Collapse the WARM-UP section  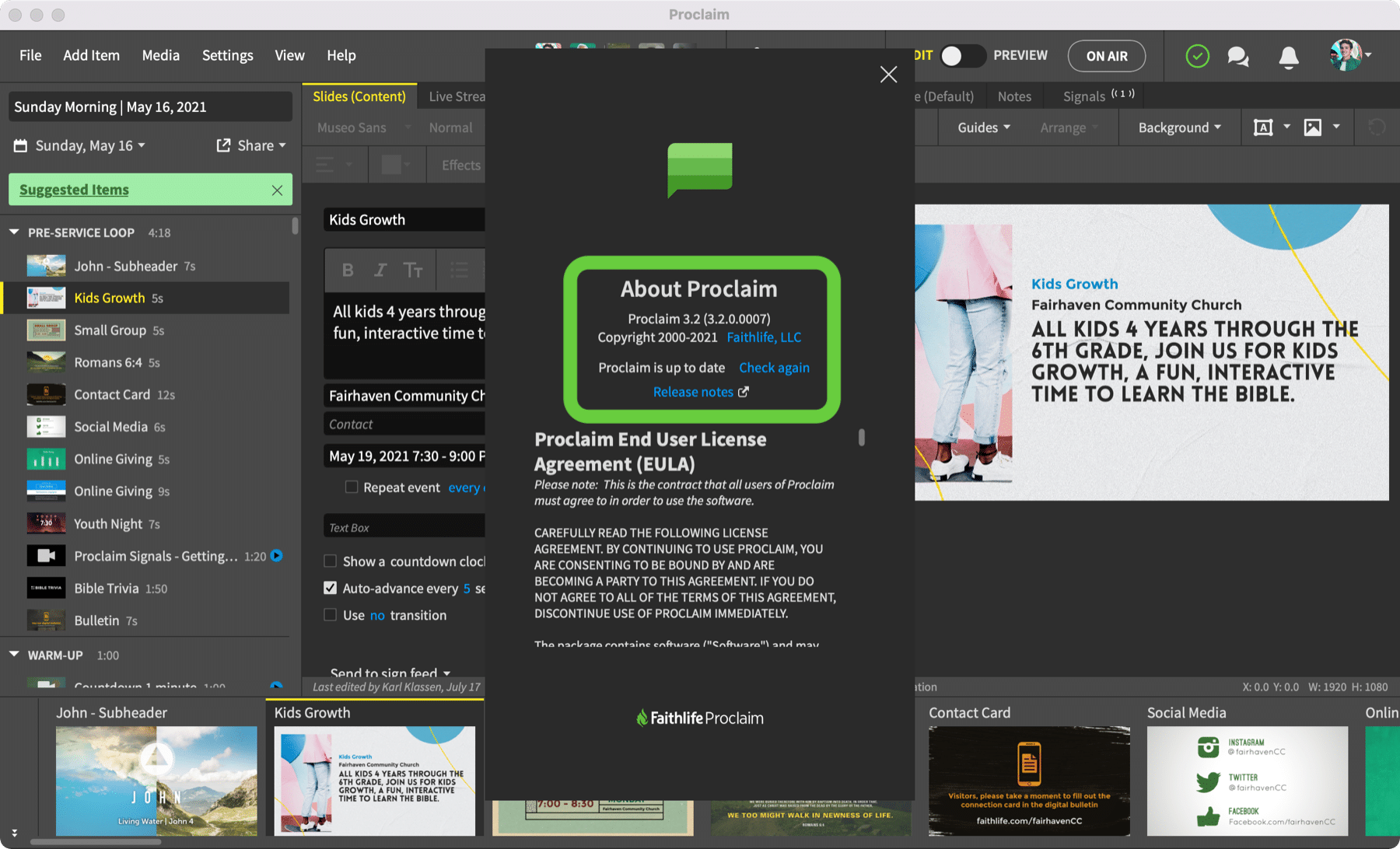(x=14, y=655)
